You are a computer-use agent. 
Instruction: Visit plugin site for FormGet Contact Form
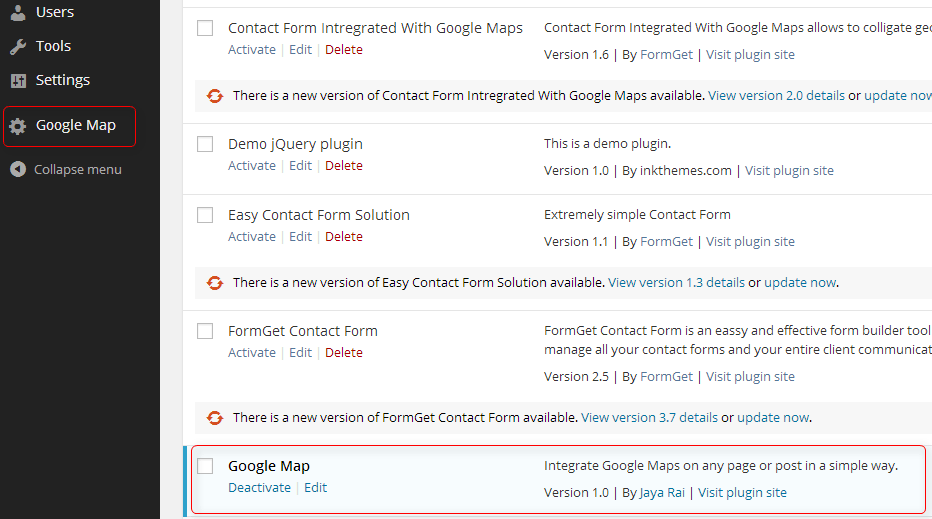click(x=750, y=377)
